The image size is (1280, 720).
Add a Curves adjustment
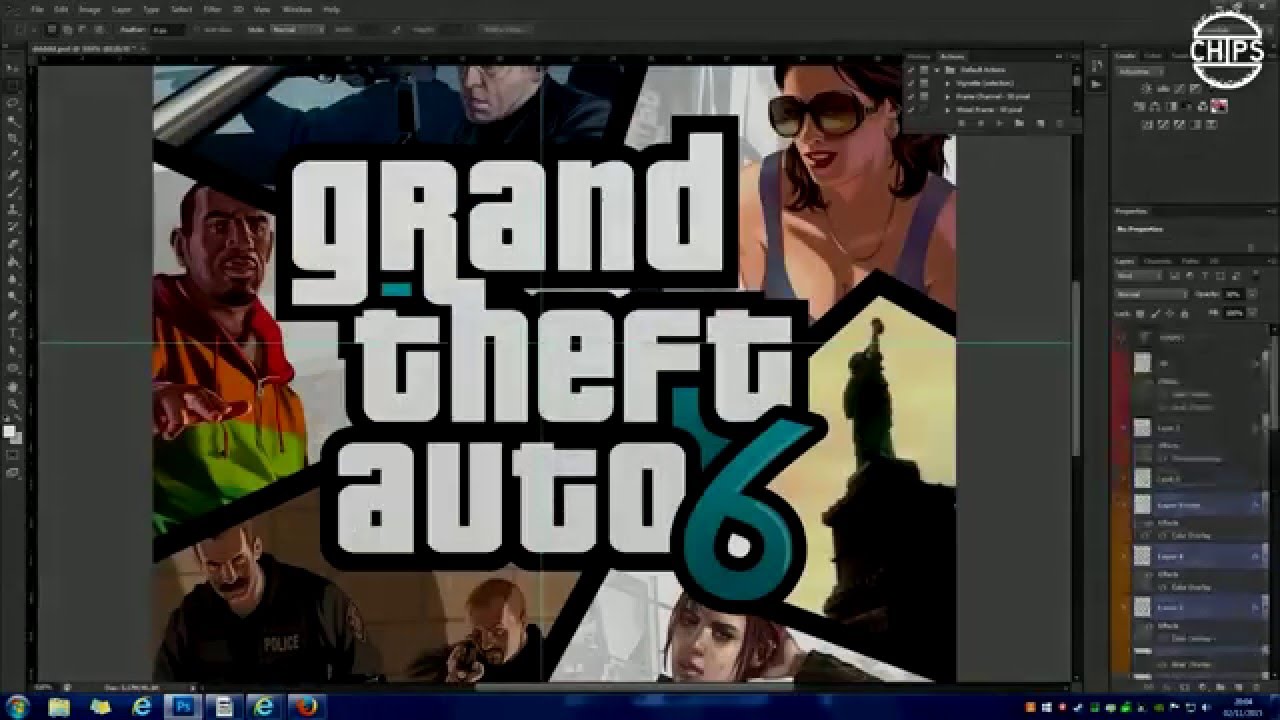(1179, 88)
